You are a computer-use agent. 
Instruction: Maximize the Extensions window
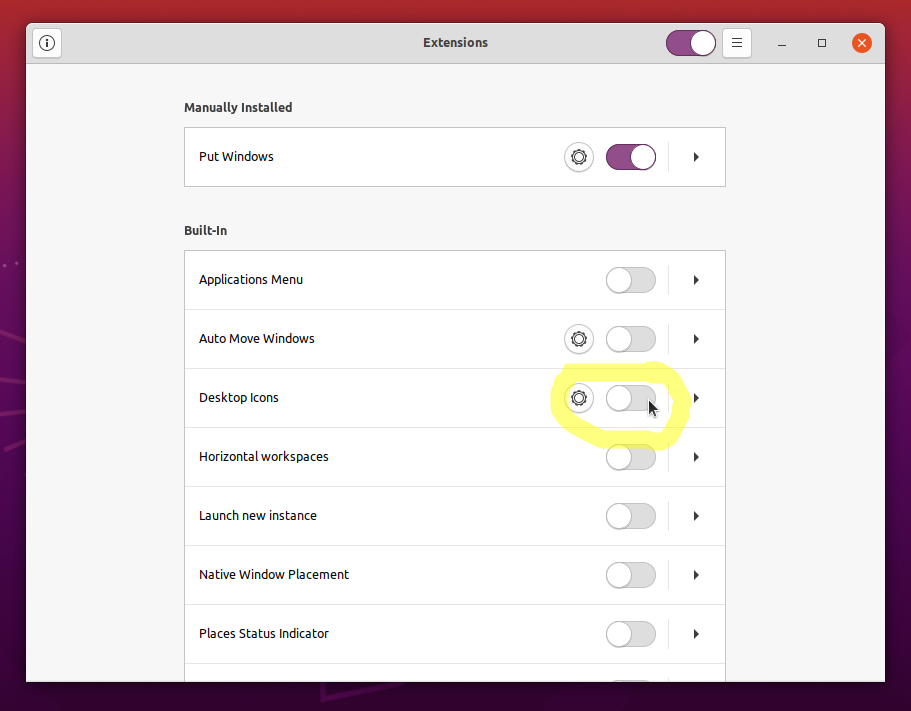tap(822, 43)
